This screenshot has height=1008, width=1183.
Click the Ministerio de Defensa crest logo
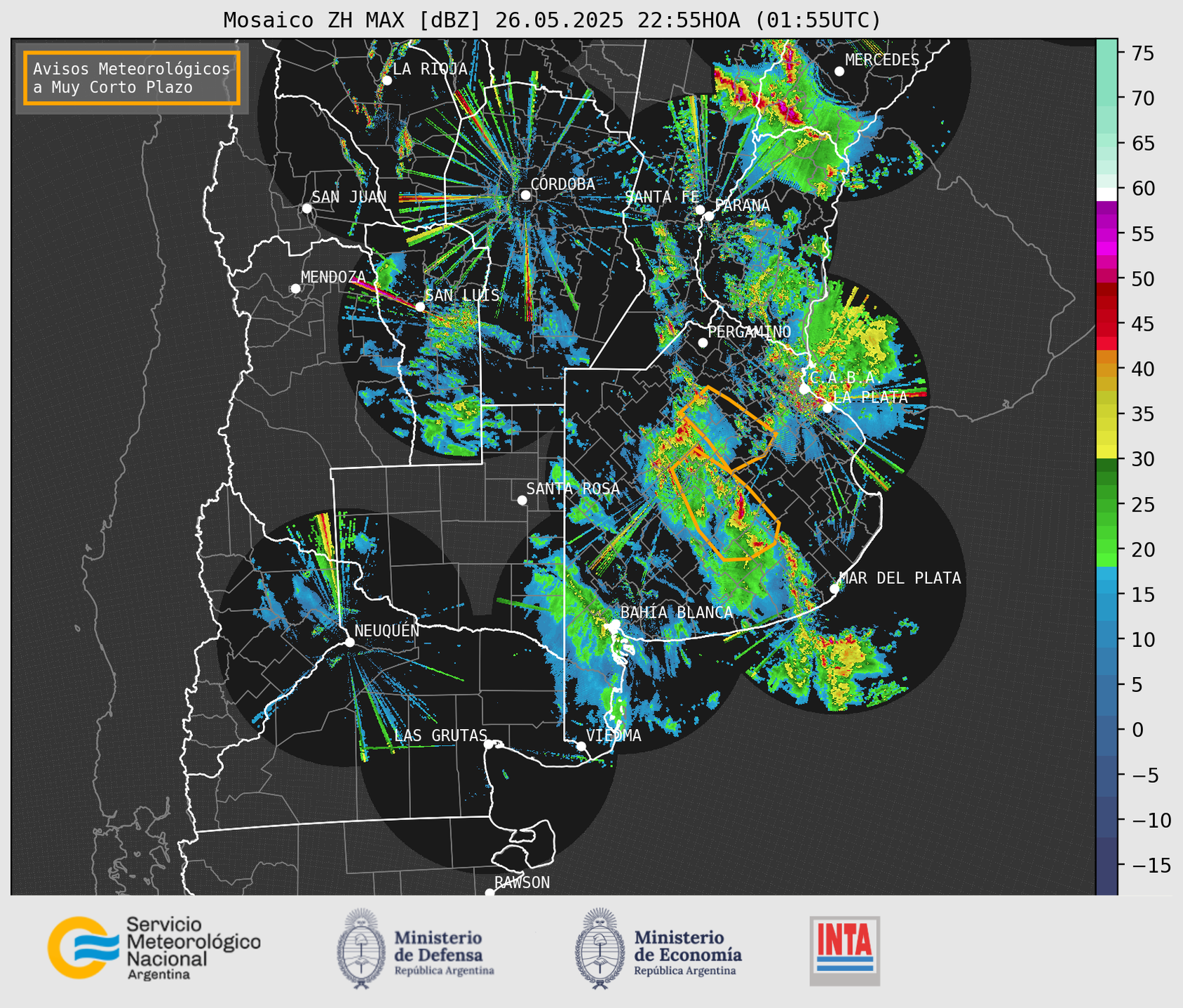pyautogui.click(x=361, y=948)
